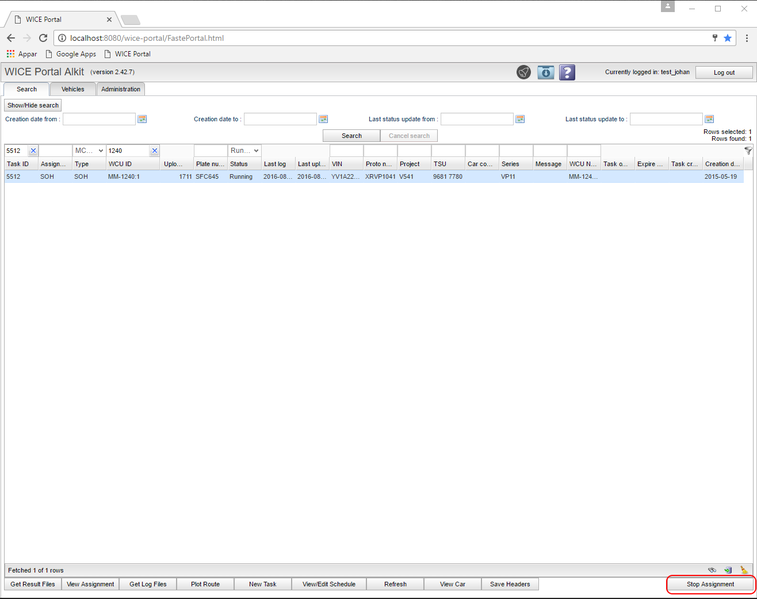Toggle Show/Hide search panel
757x599 pixels.
(x=33, y=105)
